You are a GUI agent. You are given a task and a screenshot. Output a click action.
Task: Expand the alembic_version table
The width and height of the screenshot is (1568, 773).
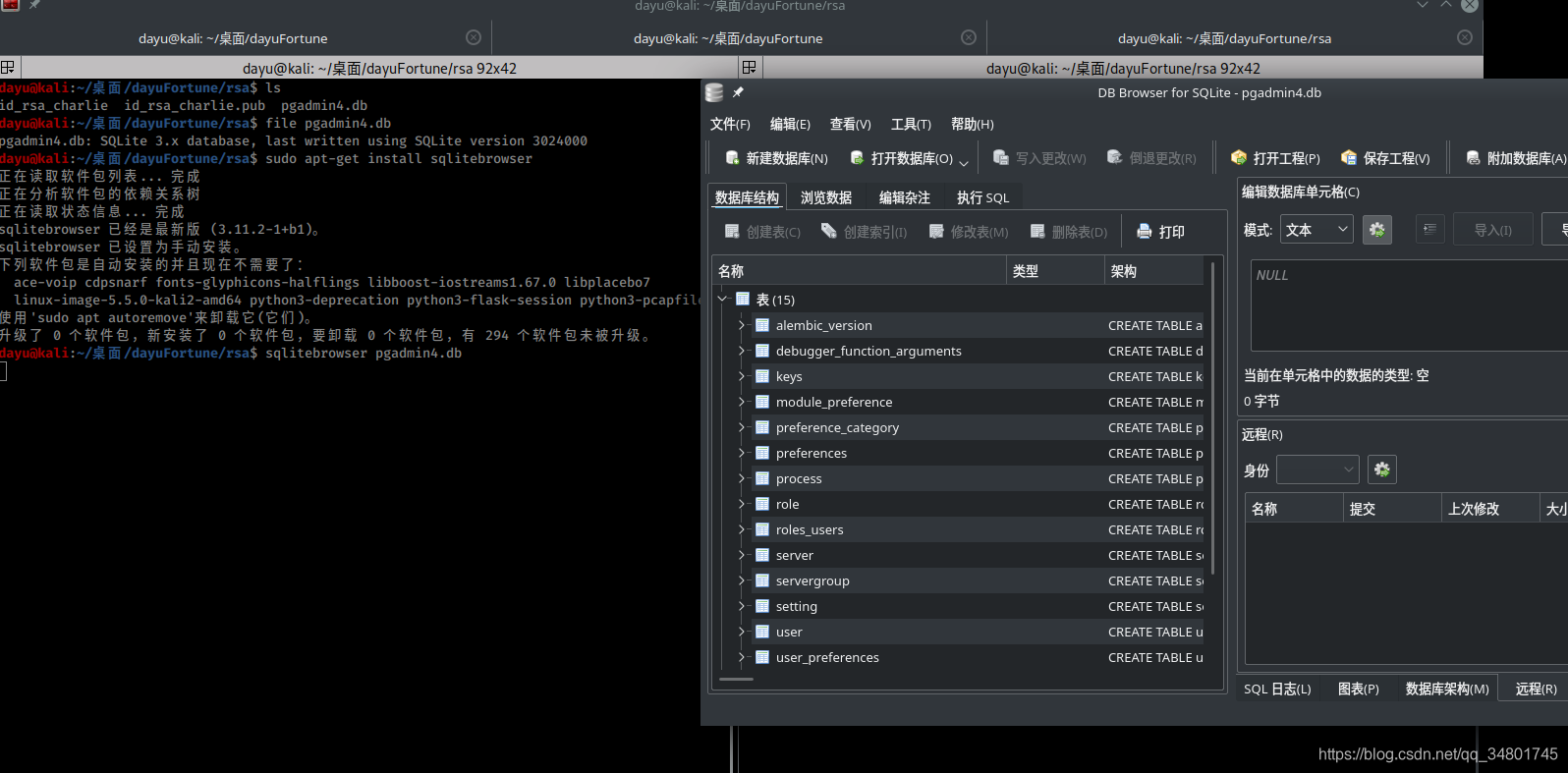(x=742, y=325)
